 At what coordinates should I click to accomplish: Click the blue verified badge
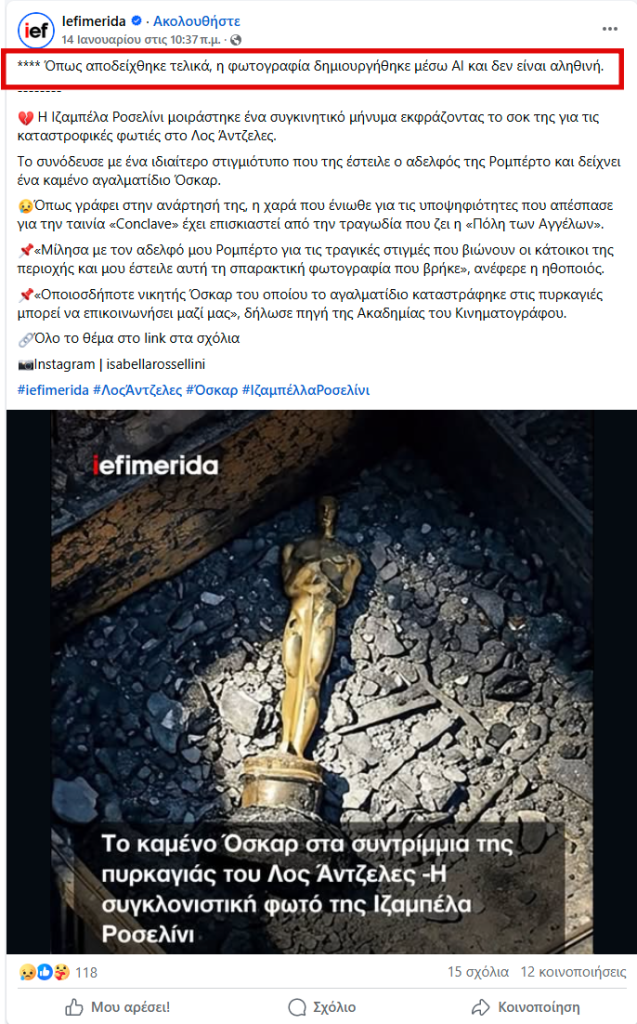pos(137,21)
